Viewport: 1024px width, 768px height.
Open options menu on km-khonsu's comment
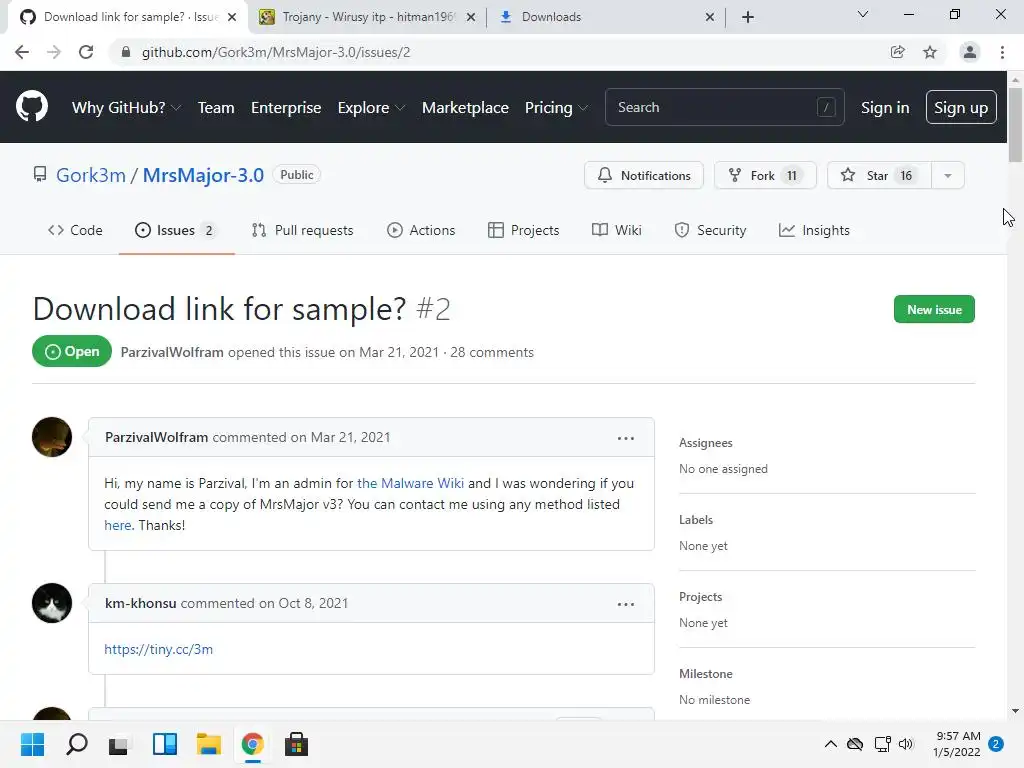(x=626, y=604)
